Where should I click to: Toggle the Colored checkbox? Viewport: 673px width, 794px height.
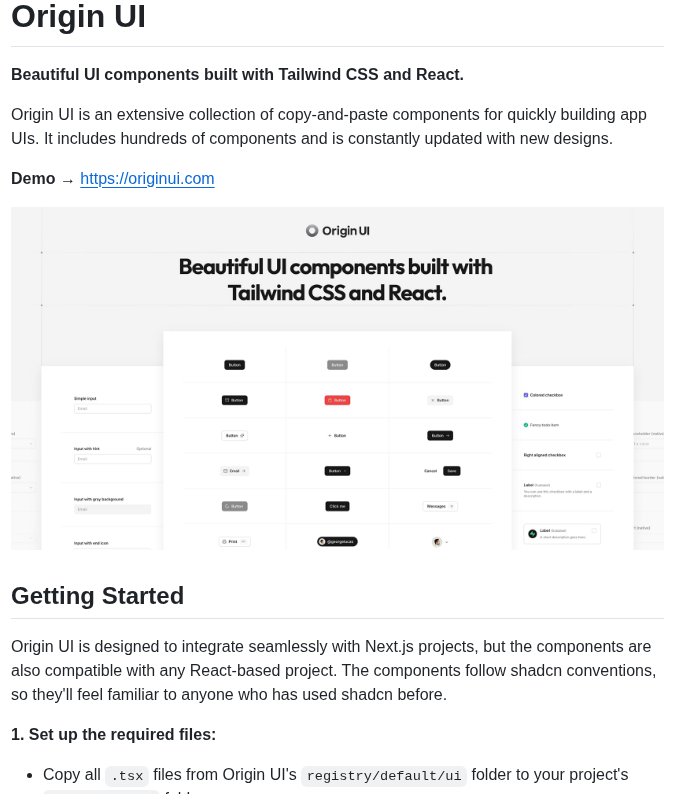click(x=526, y=395)
